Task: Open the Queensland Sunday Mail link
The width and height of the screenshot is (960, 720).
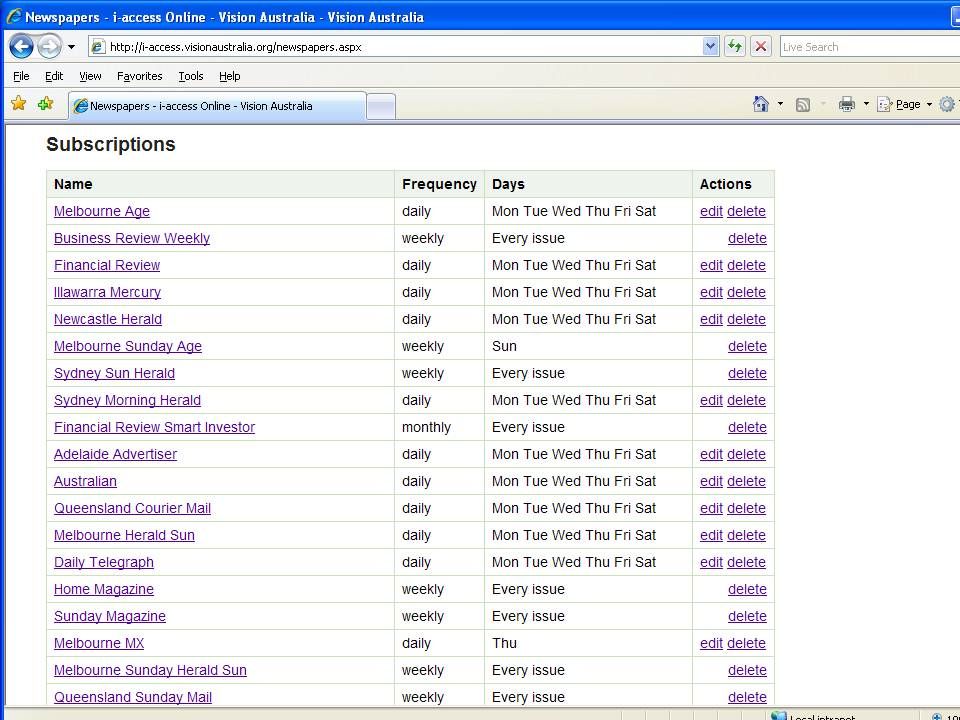Action: tap(133, 697)
